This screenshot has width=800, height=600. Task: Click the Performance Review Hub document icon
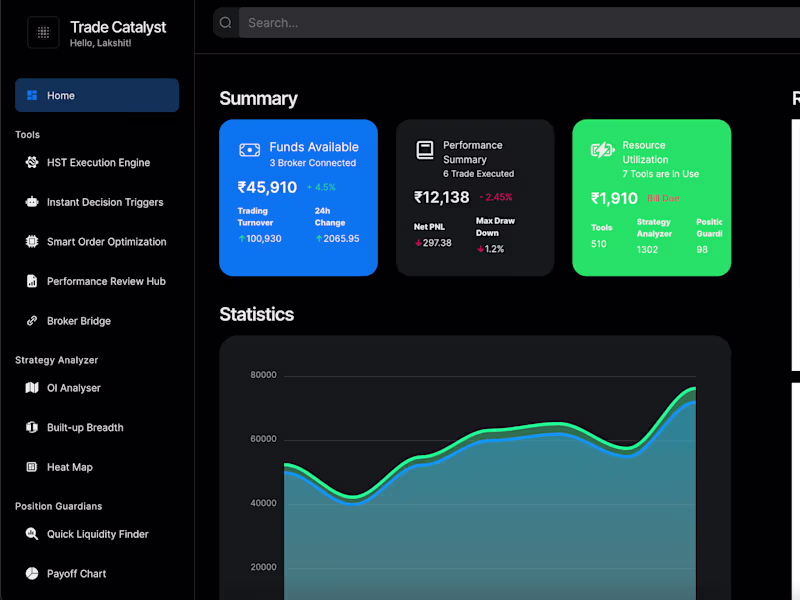(x=32, y=281)
